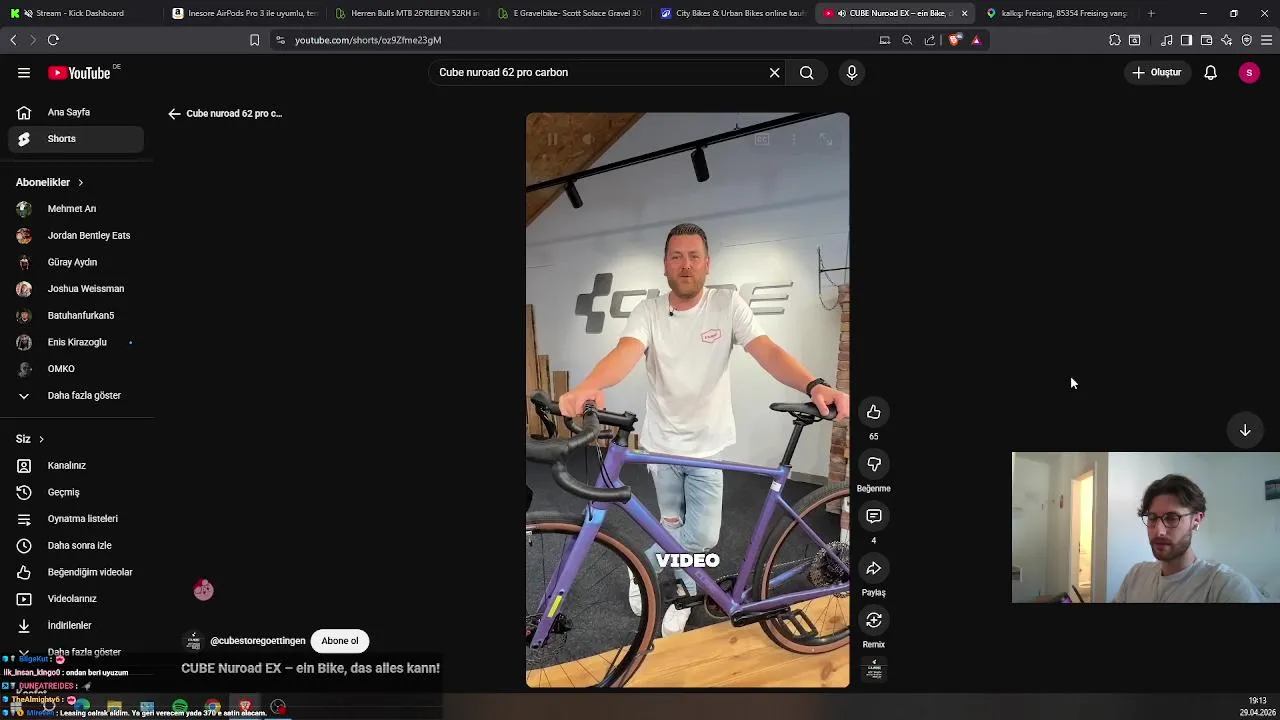Go to YouTube home via the logo
The image size is (1280, 720).
79,72
